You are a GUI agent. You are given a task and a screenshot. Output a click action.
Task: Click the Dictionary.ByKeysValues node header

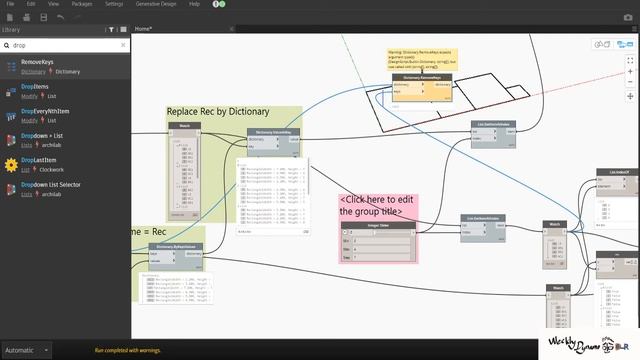tap(176, 247)
